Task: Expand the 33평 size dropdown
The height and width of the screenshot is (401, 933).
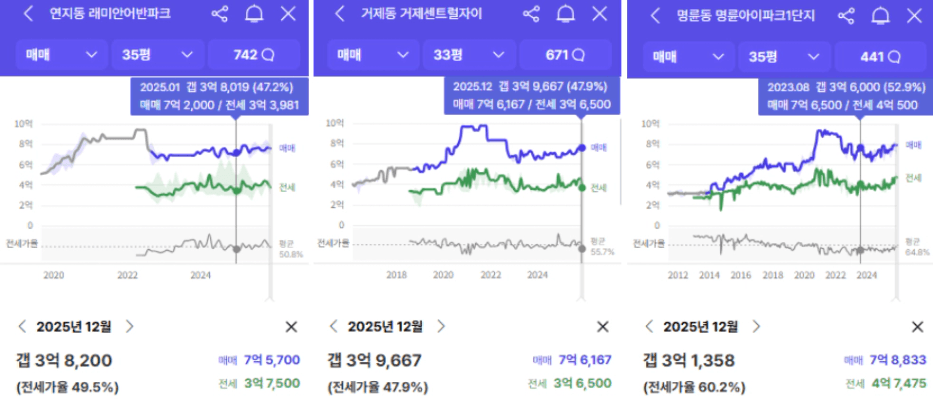Action: (x=468, y=56)
